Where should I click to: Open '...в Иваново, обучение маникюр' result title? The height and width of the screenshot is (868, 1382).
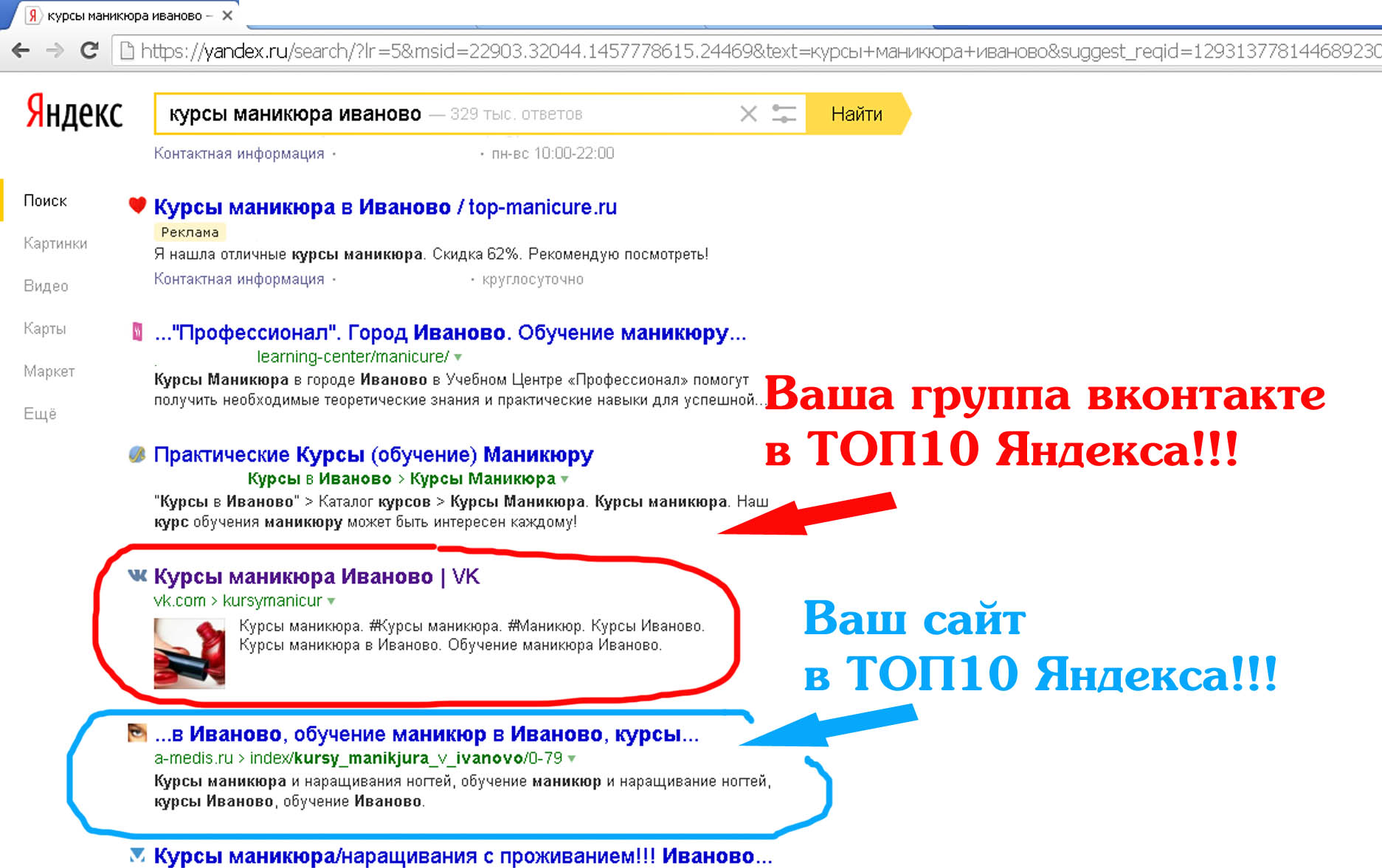pos(426,735)
